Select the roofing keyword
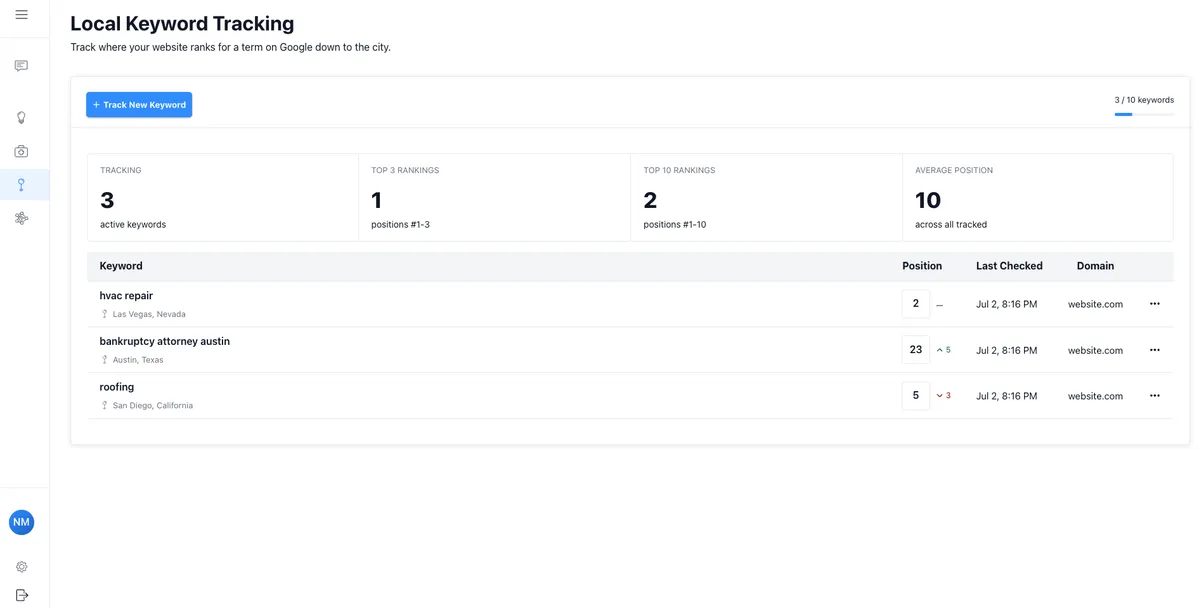The image size is (1199, 608). point(117,387)
